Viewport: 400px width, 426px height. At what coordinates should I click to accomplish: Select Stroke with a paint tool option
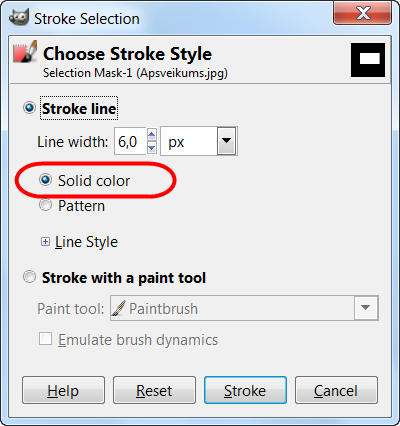tap(29, 277)
